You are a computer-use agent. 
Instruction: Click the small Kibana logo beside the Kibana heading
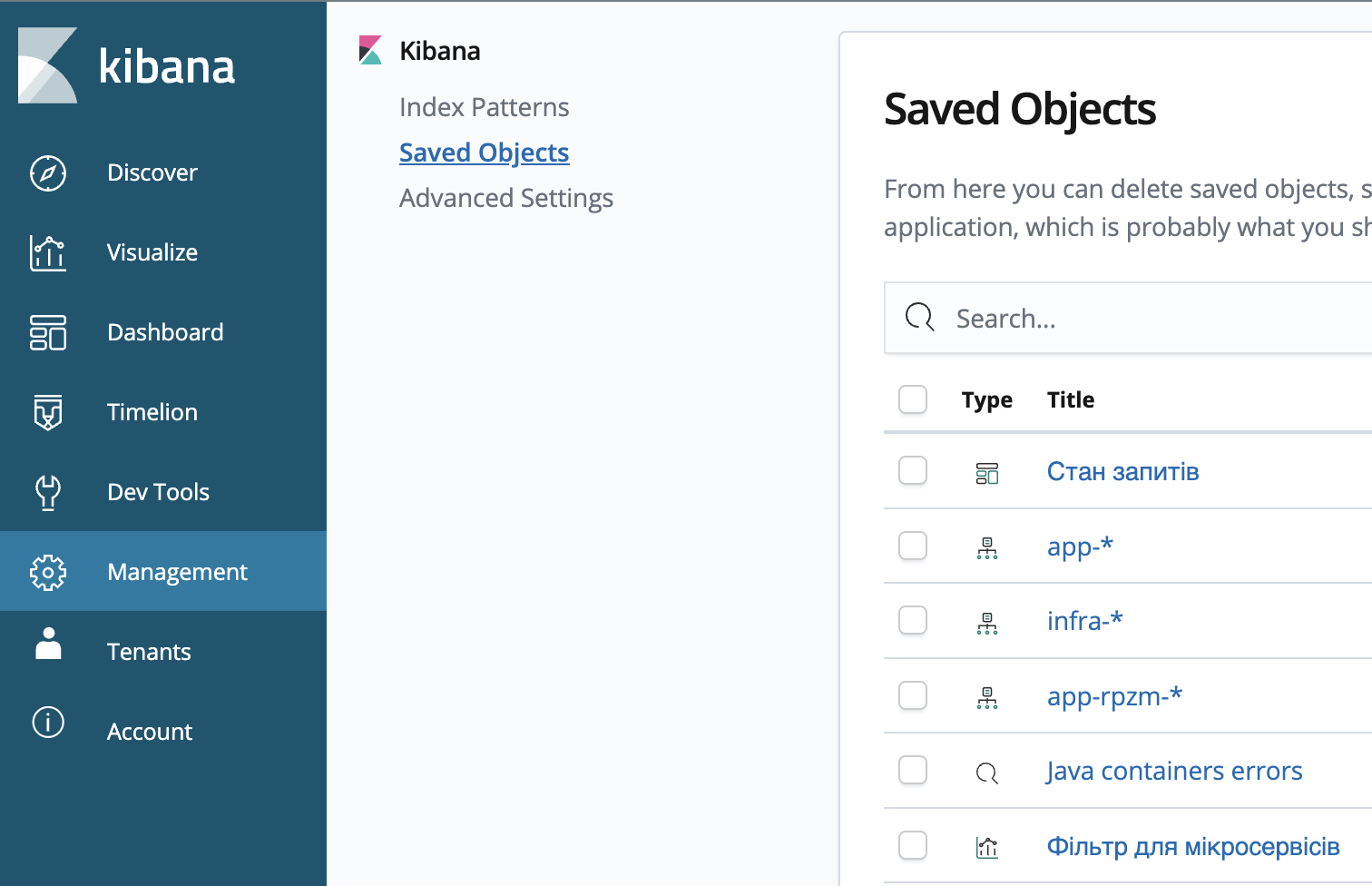click(370, 50)
